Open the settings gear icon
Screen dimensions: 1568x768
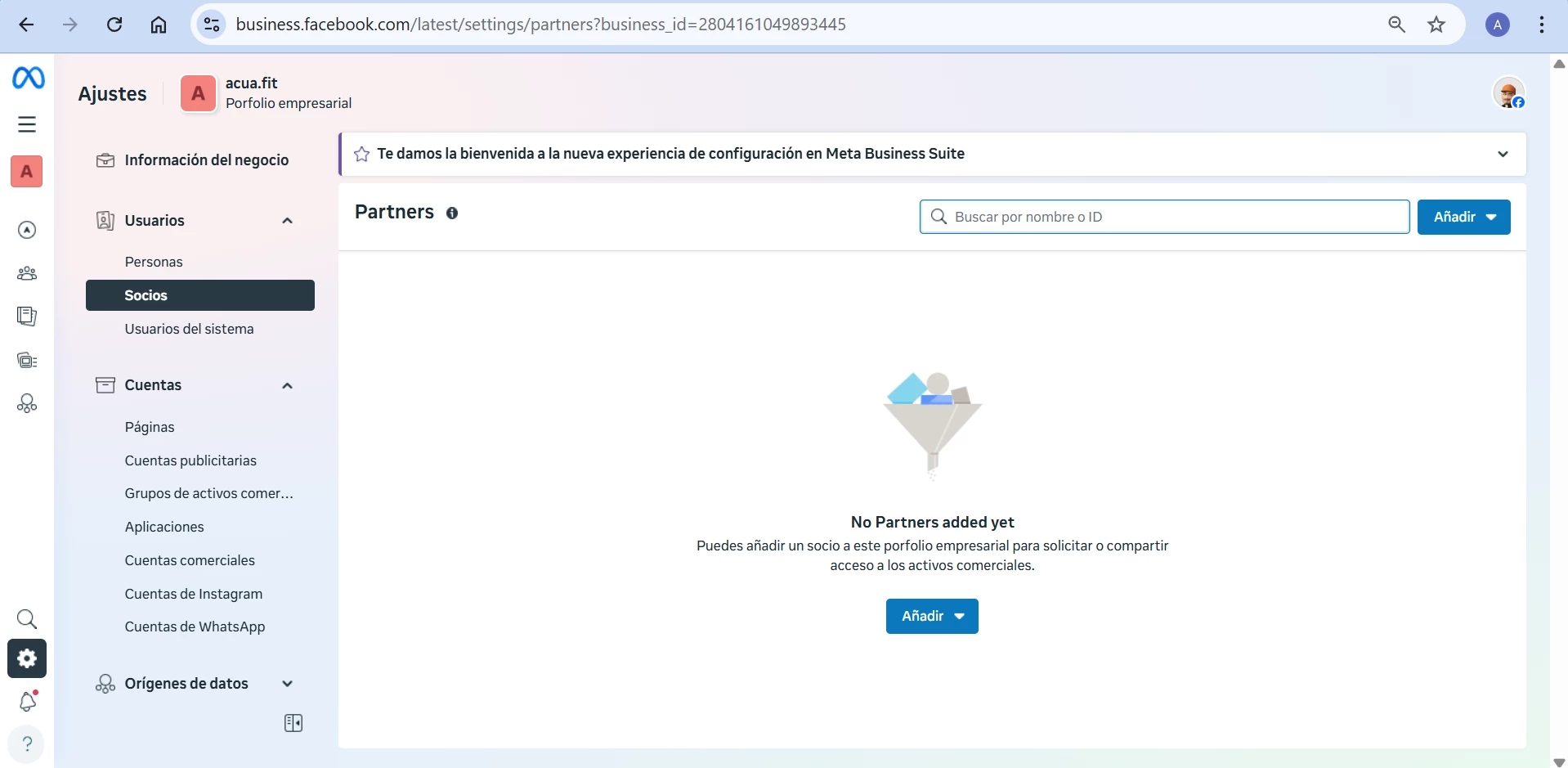(x=27, y=658)
